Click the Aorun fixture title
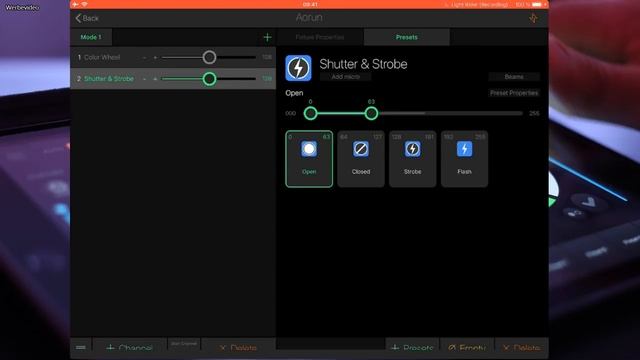This screenshot has width=640, height=360. 309,18
